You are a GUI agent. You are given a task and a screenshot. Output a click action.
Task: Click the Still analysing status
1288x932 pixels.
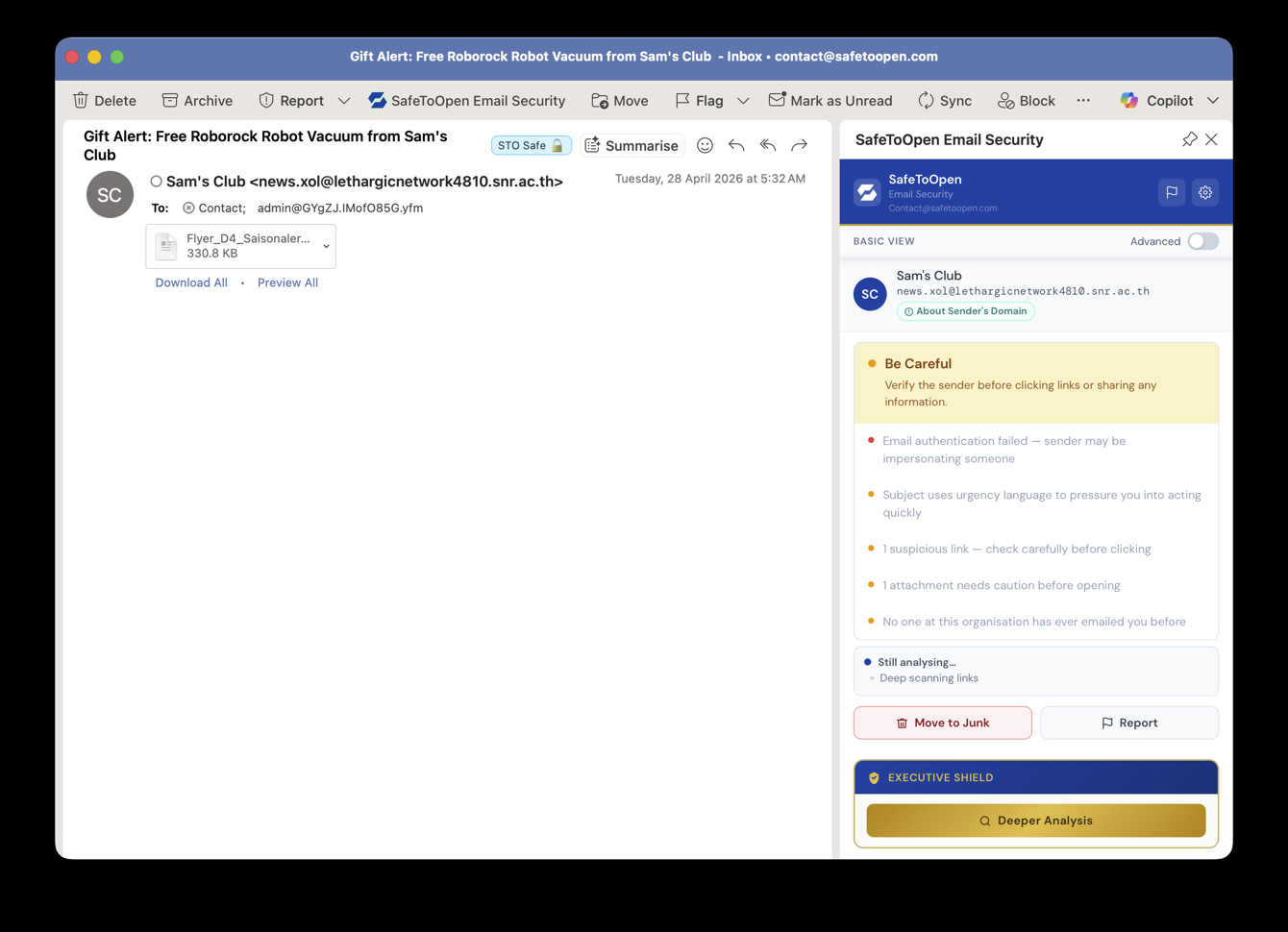[917, 662]
